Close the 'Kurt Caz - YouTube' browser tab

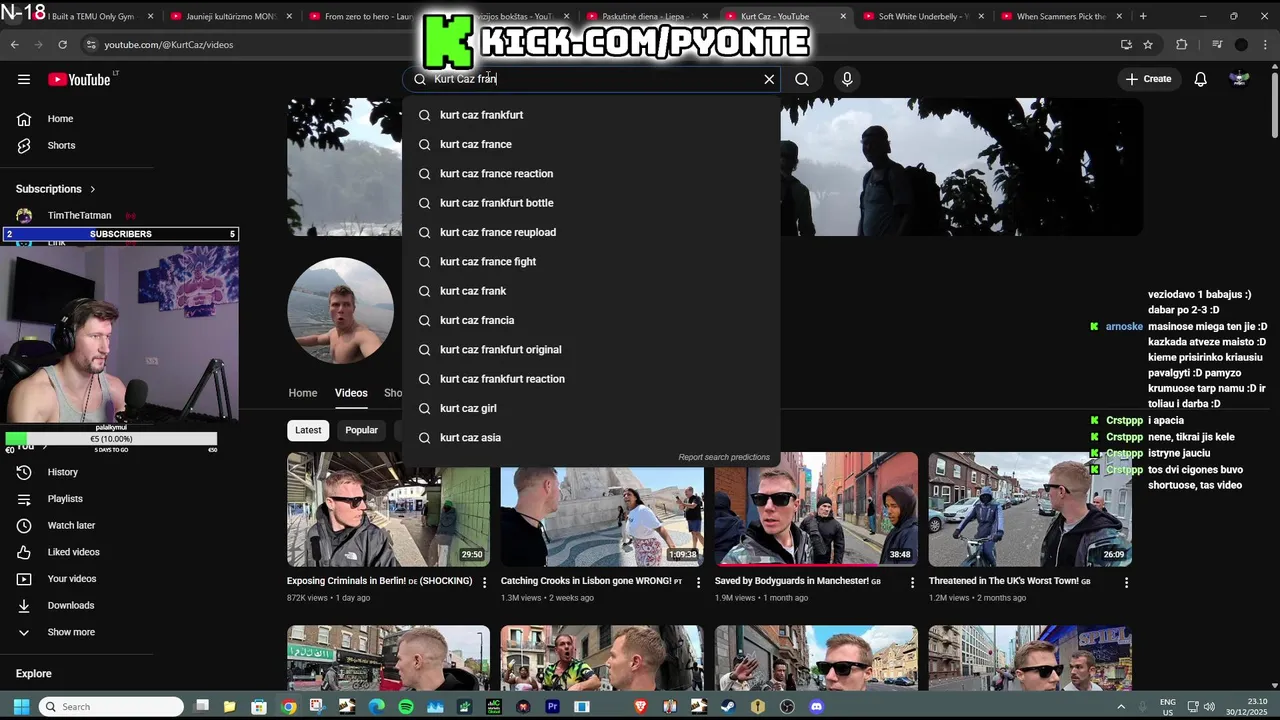(x=843, y=16)
